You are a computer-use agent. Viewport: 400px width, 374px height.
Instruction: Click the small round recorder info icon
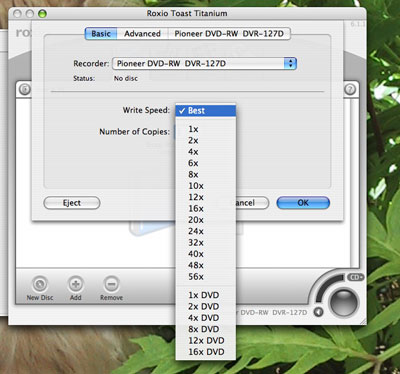click(x=318, y=312)
